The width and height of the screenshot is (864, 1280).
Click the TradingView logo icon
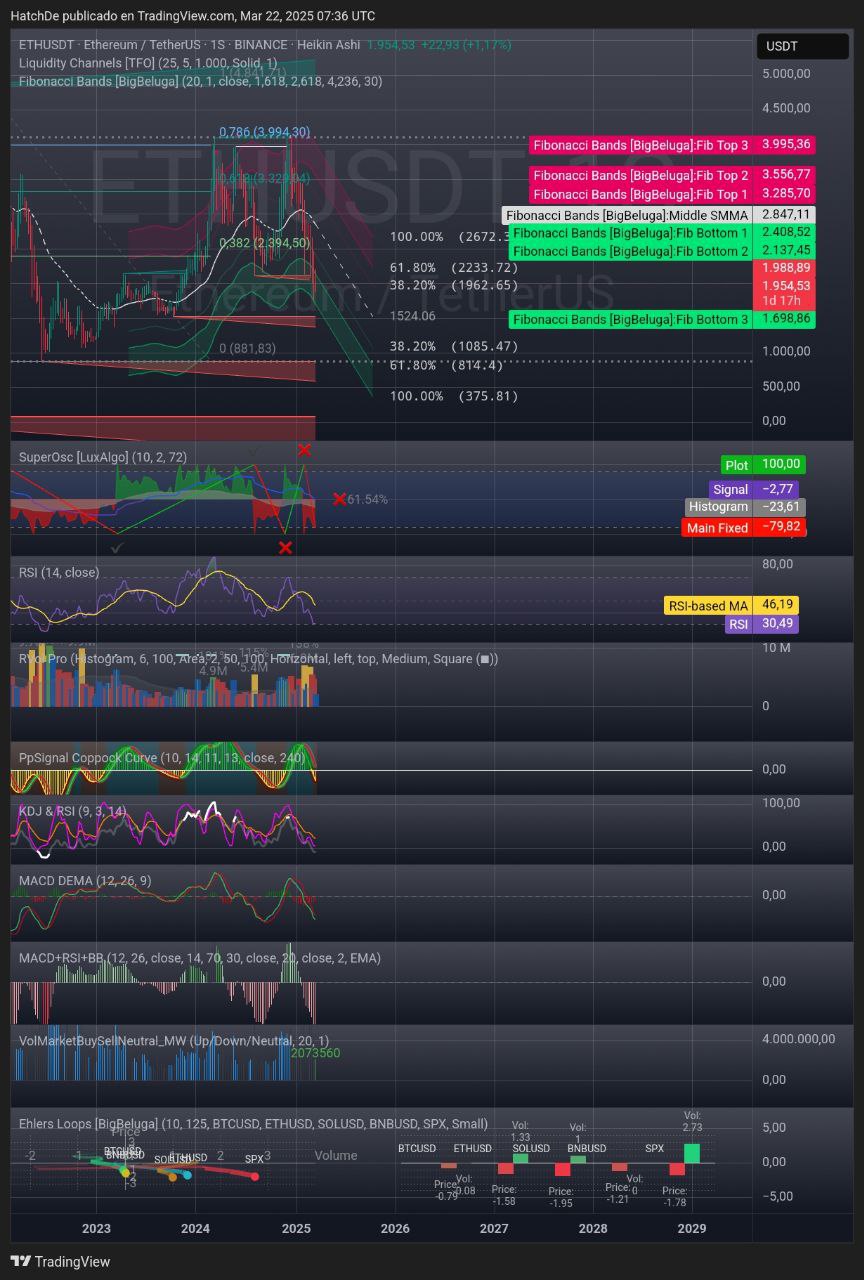tap(20, 1261)
